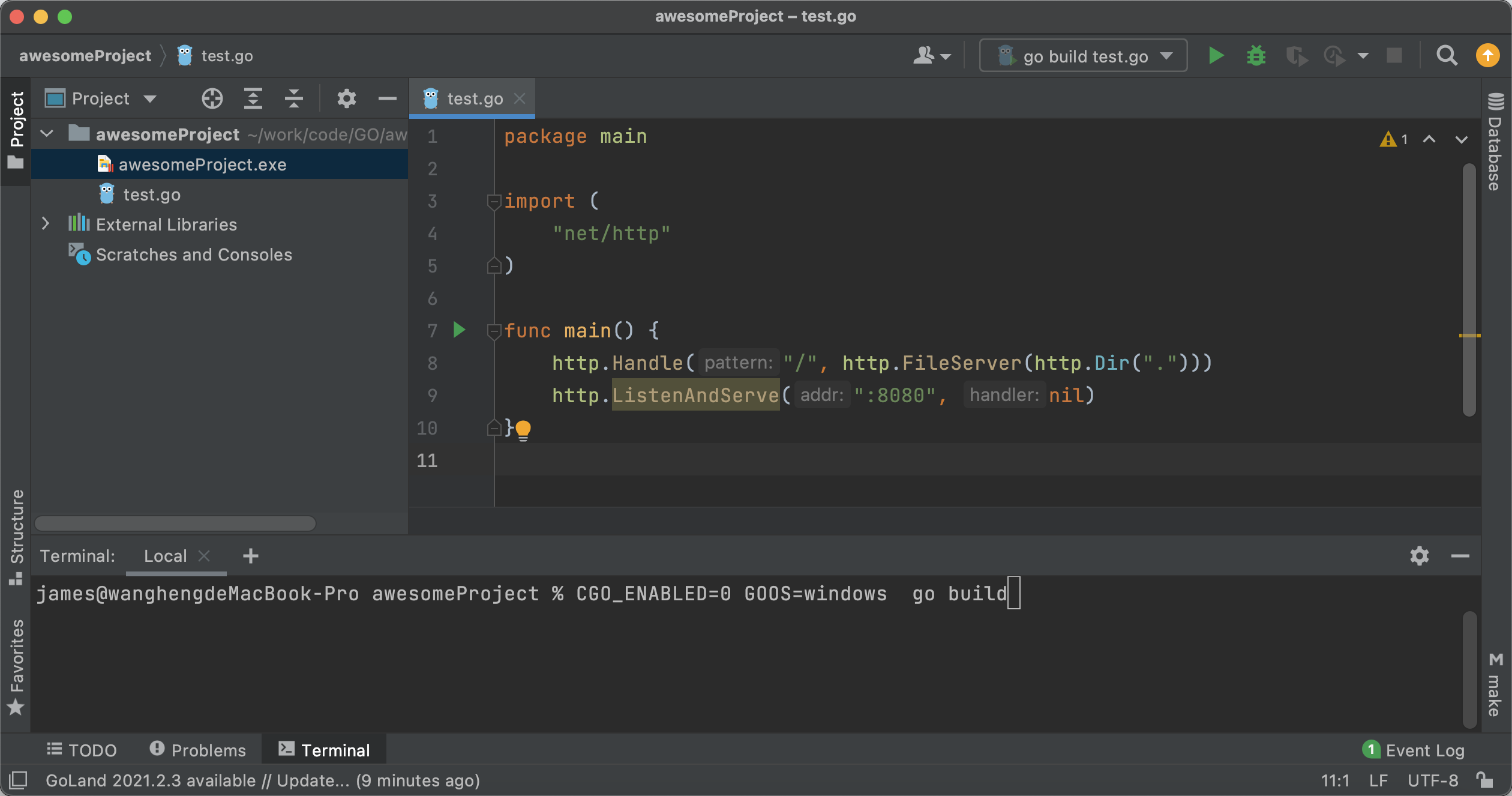This screenshot has height=796, width=1512.
Task: Fold the import block on line 3
Action: pos(494,202)
